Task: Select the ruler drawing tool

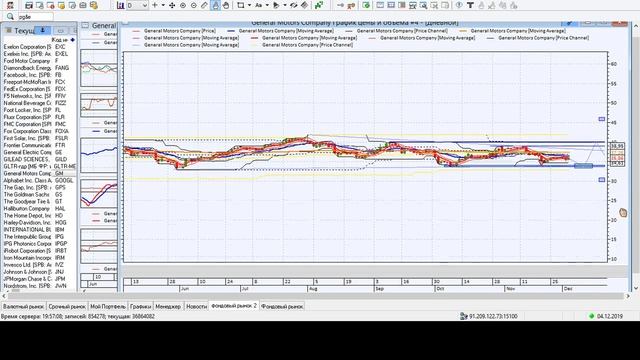Action: 204,5
